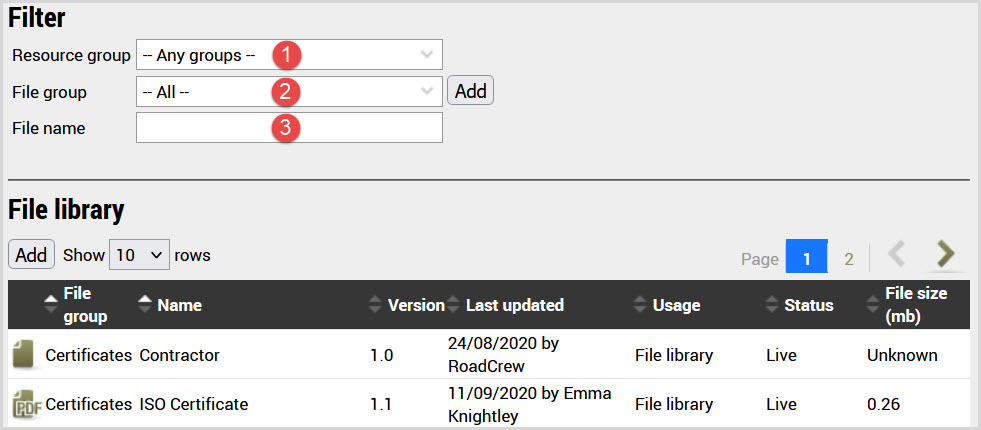Go to the previous page arrow
The height and width of the screenshot is (430, 981).
pos(896,256)
